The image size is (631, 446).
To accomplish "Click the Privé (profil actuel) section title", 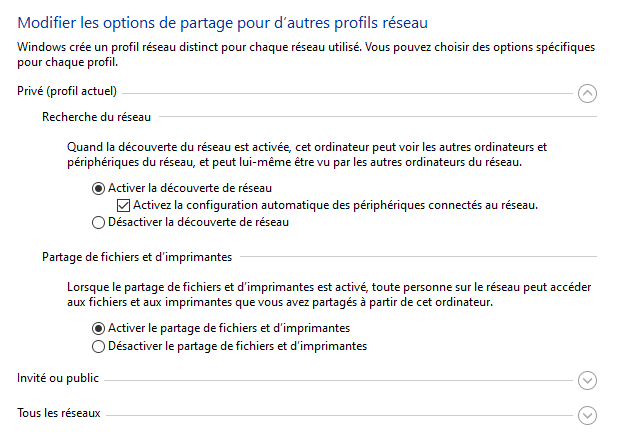I will pyautogui.click(x=68, y=92).
